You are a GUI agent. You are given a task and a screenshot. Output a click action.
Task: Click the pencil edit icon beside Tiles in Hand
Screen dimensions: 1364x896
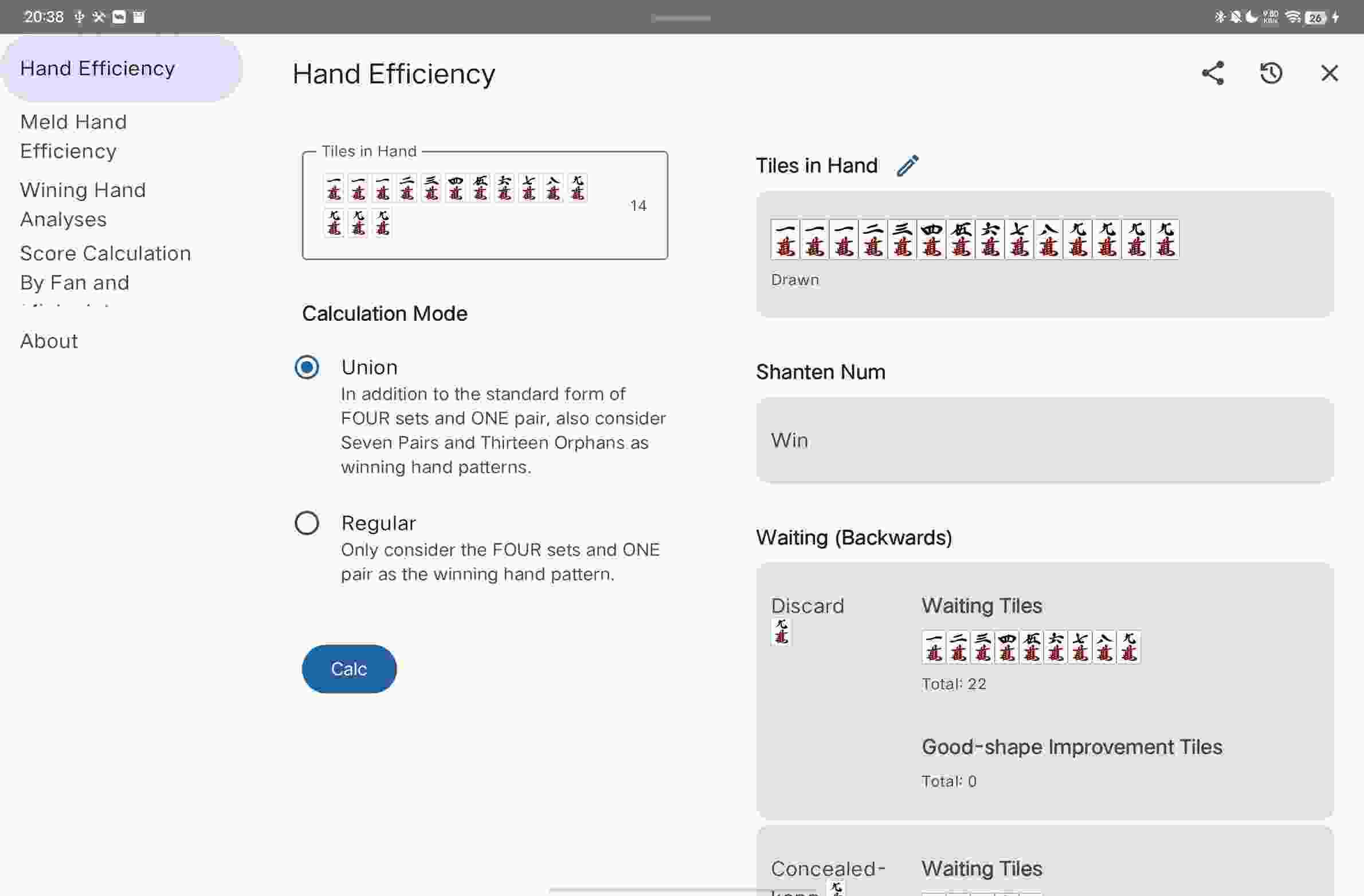(x=908, y=166)
